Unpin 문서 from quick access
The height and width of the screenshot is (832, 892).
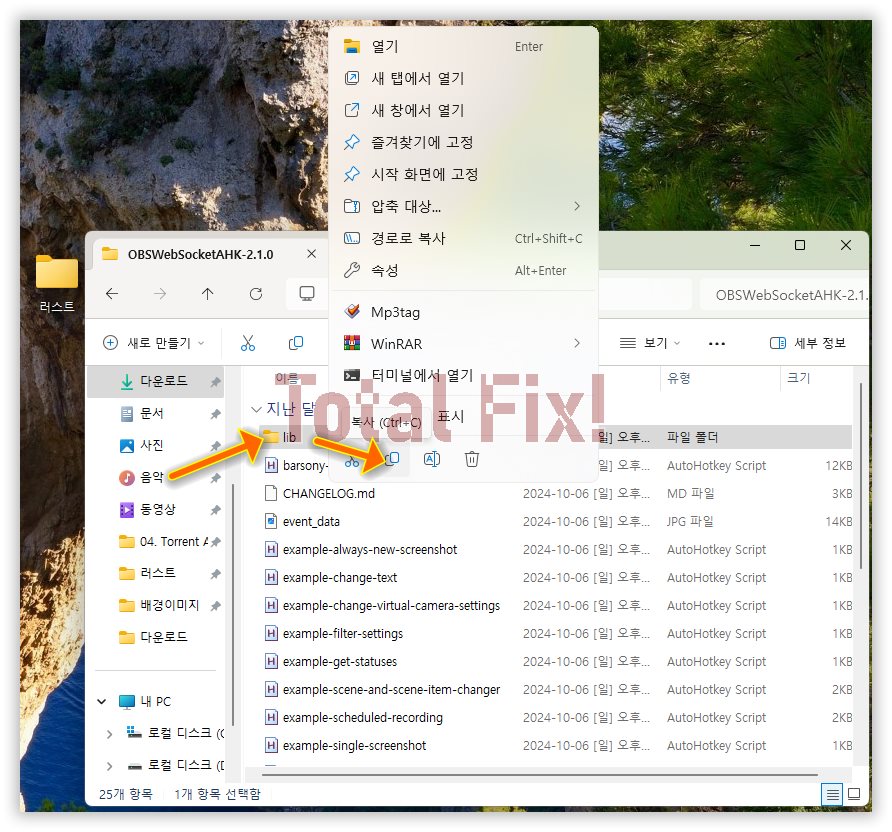point(215,414)
